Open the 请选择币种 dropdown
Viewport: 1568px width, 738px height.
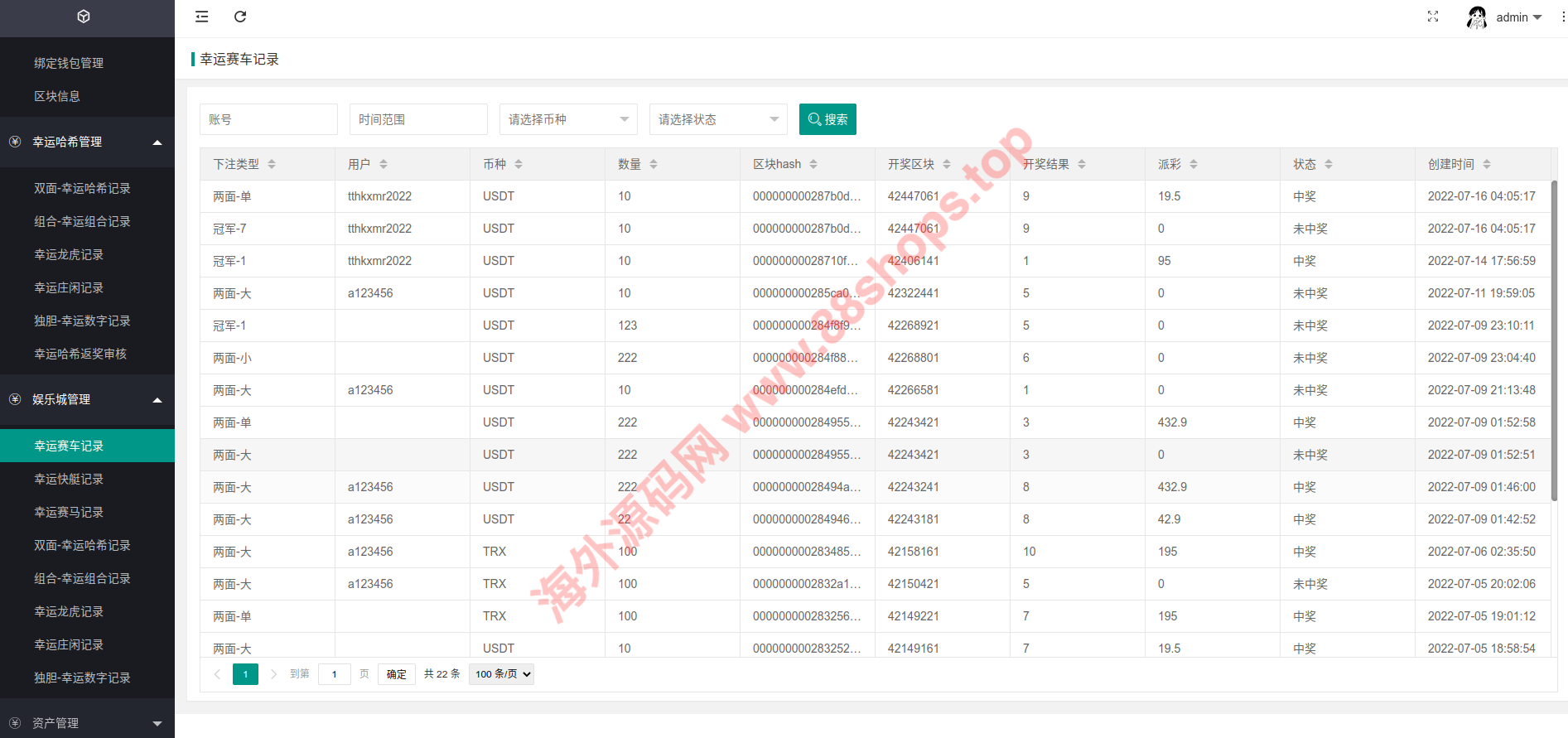(568, 119)
